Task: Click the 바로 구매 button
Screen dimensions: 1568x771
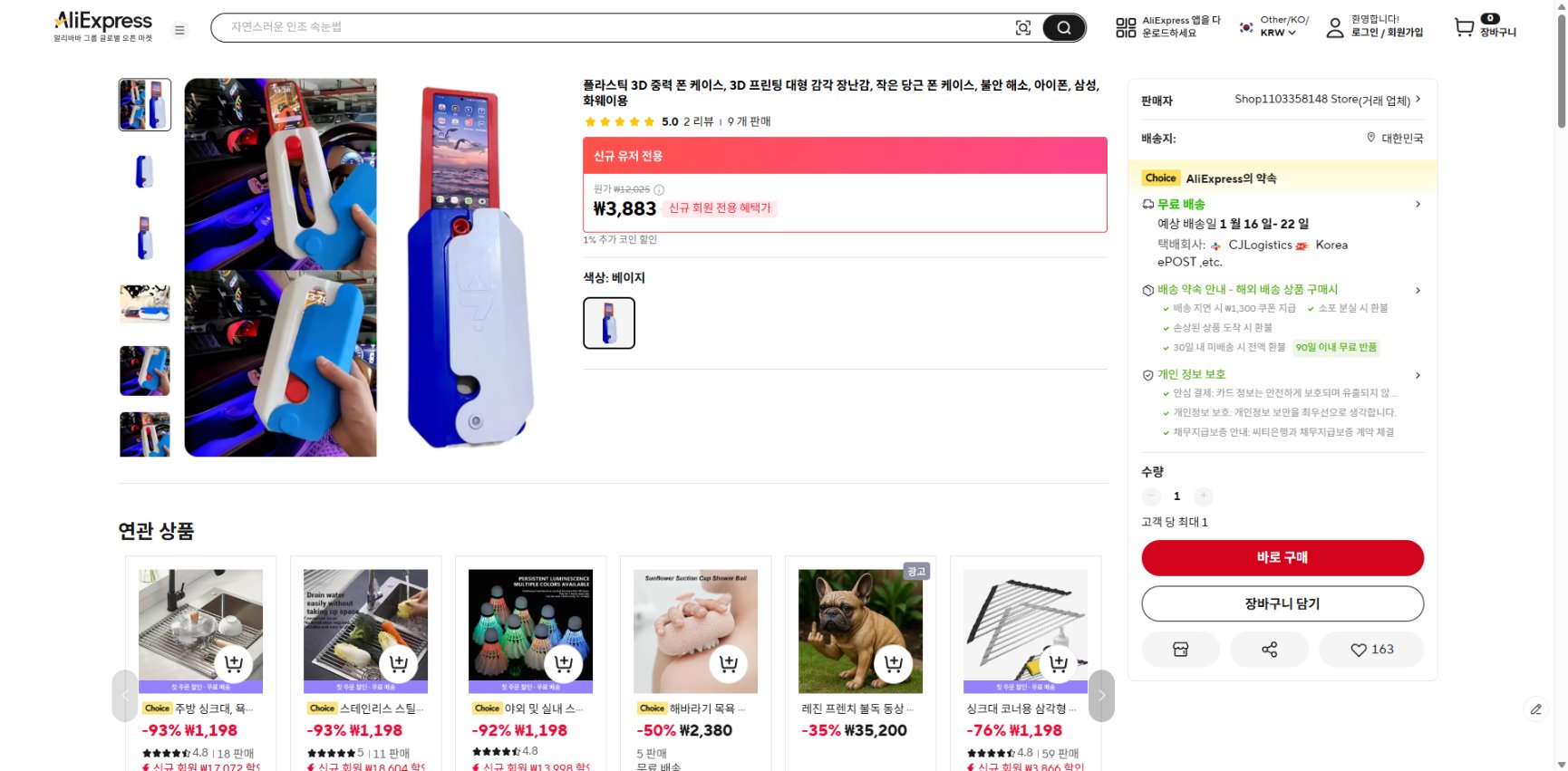Action: (x=1282, y=558)
